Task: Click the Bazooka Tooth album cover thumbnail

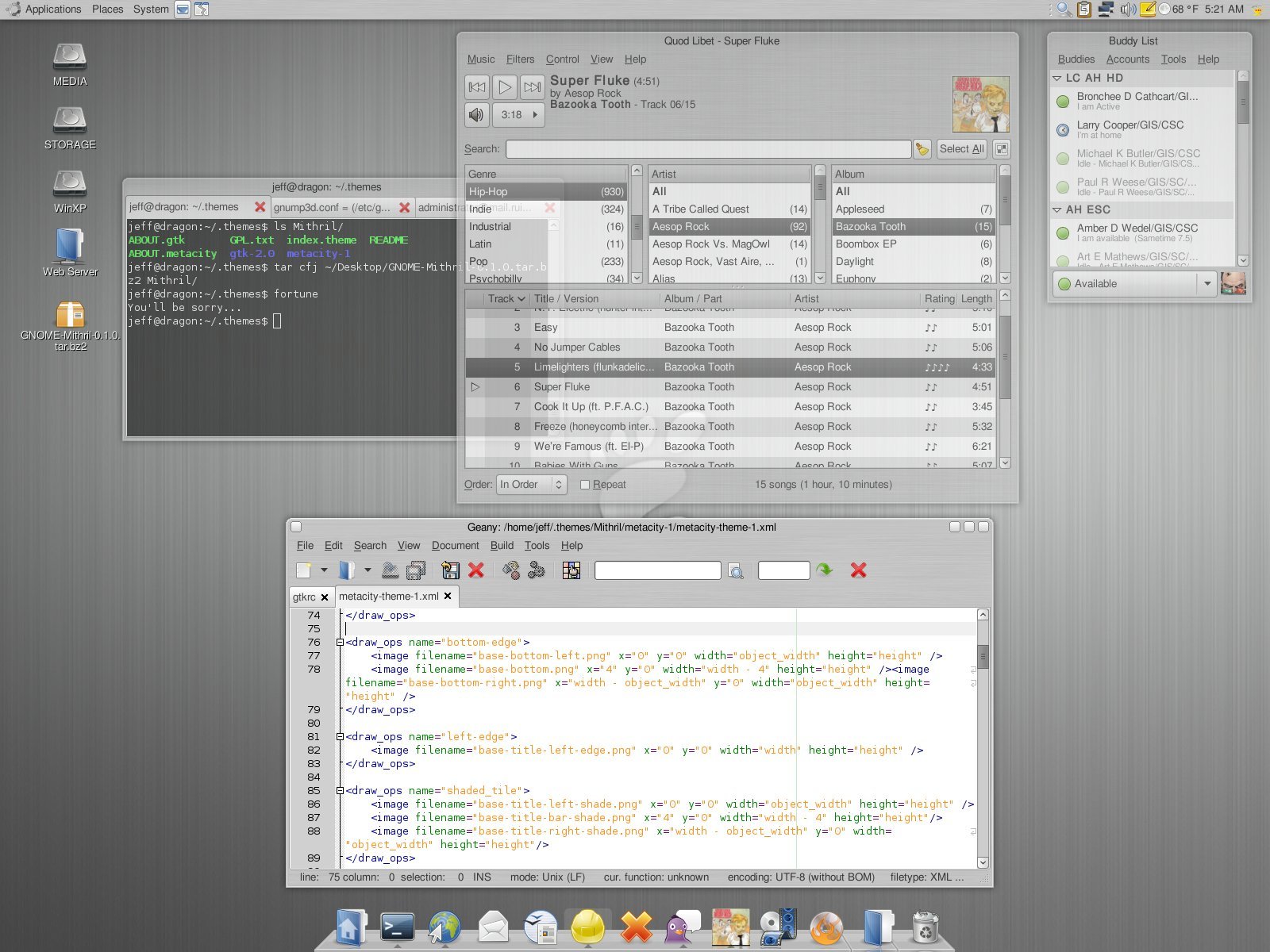Action: point(981,104)
